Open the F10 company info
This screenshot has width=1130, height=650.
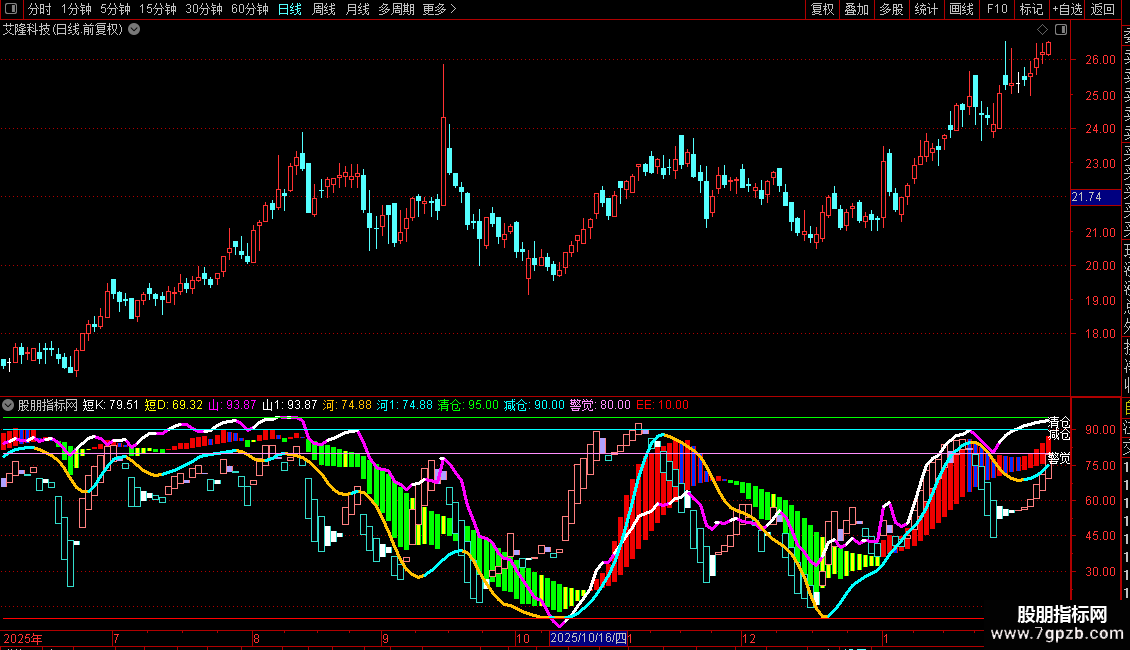pyautogui.click(x=997, y=10)
